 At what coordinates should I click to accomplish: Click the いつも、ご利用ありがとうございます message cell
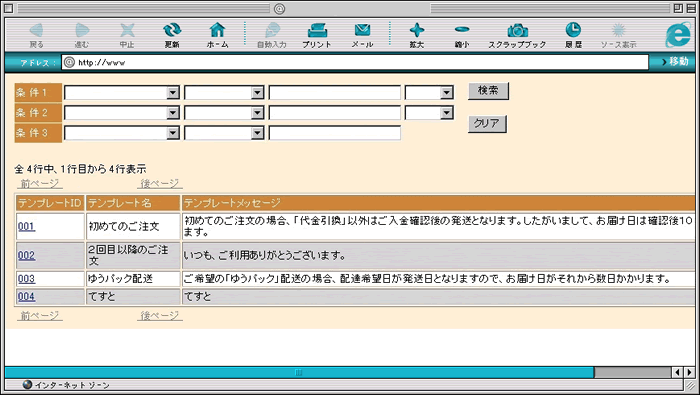tap(438, 255)
